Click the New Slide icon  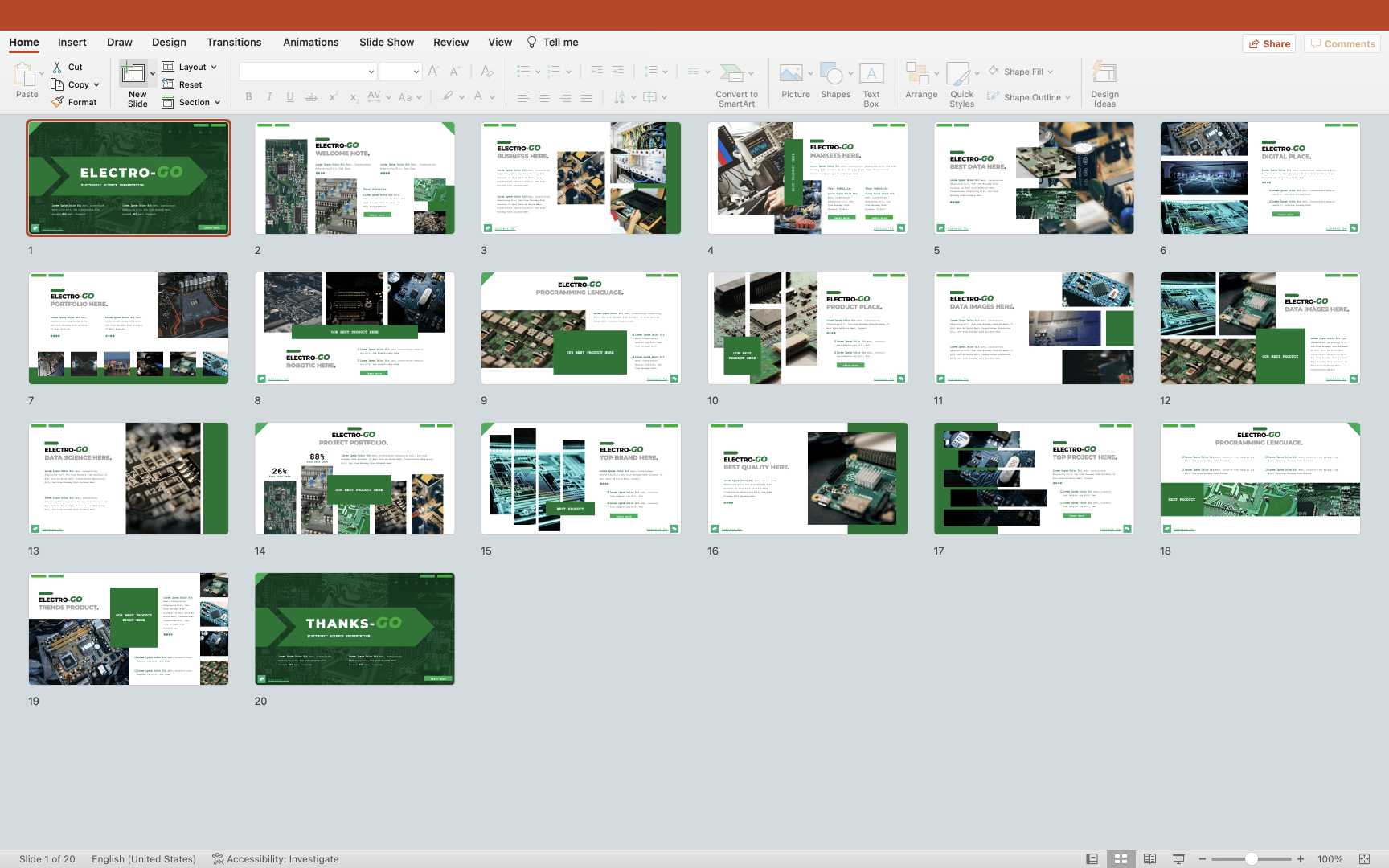coord(133,75)
